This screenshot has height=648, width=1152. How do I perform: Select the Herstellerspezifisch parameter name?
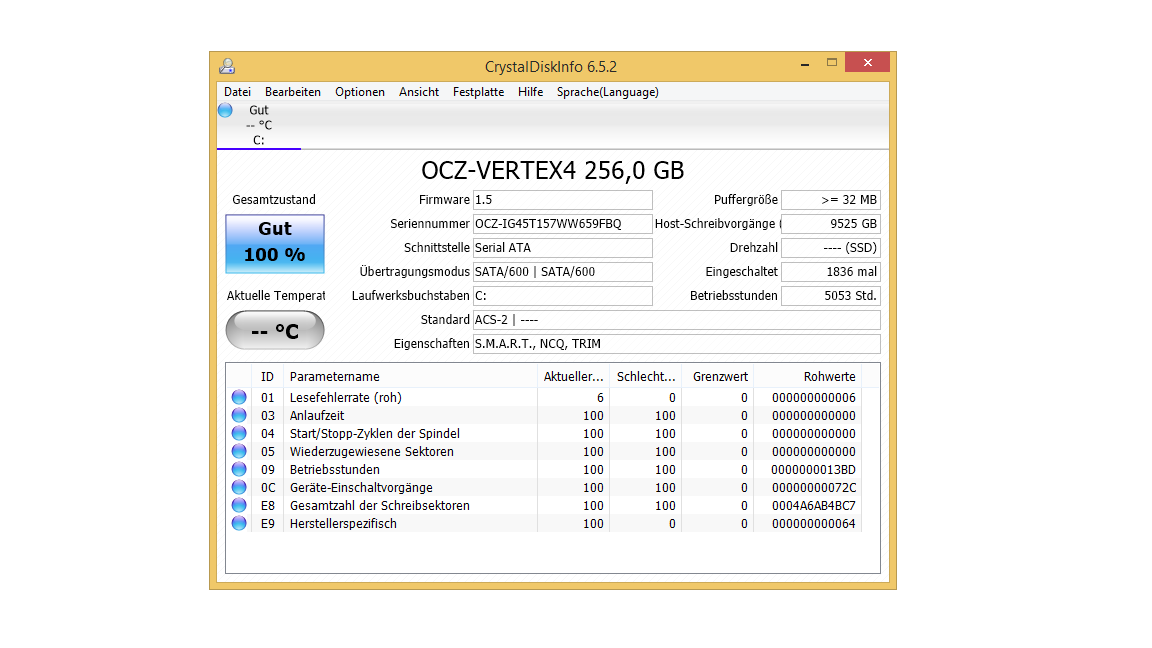(343, 523)
